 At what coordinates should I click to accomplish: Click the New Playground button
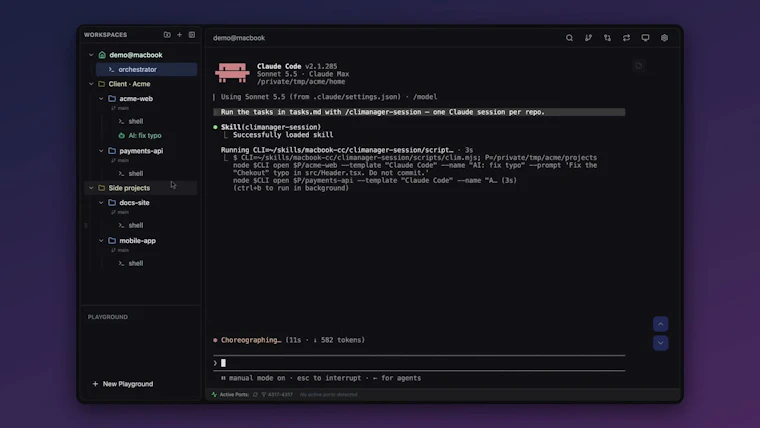click(x=123, y=384)
